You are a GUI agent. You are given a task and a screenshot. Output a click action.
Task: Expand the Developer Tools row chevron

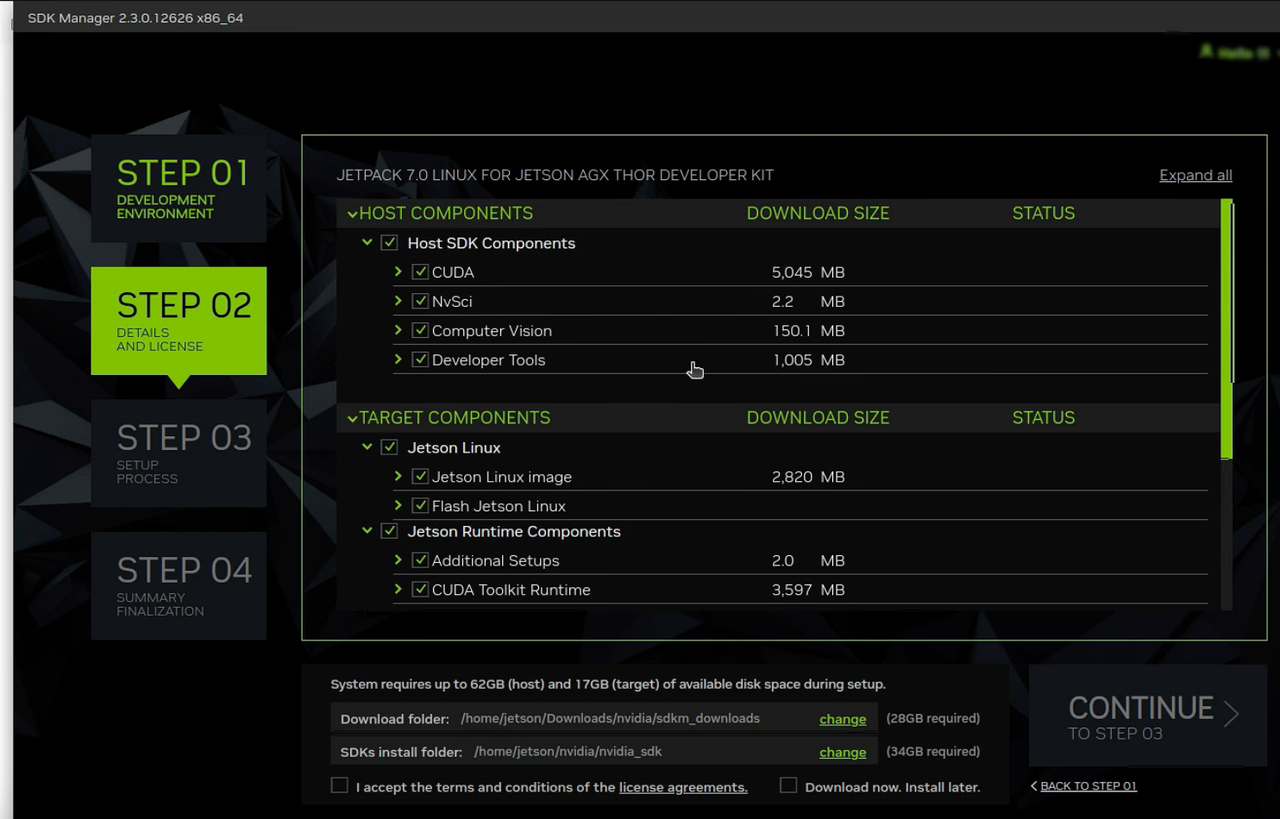398,358
